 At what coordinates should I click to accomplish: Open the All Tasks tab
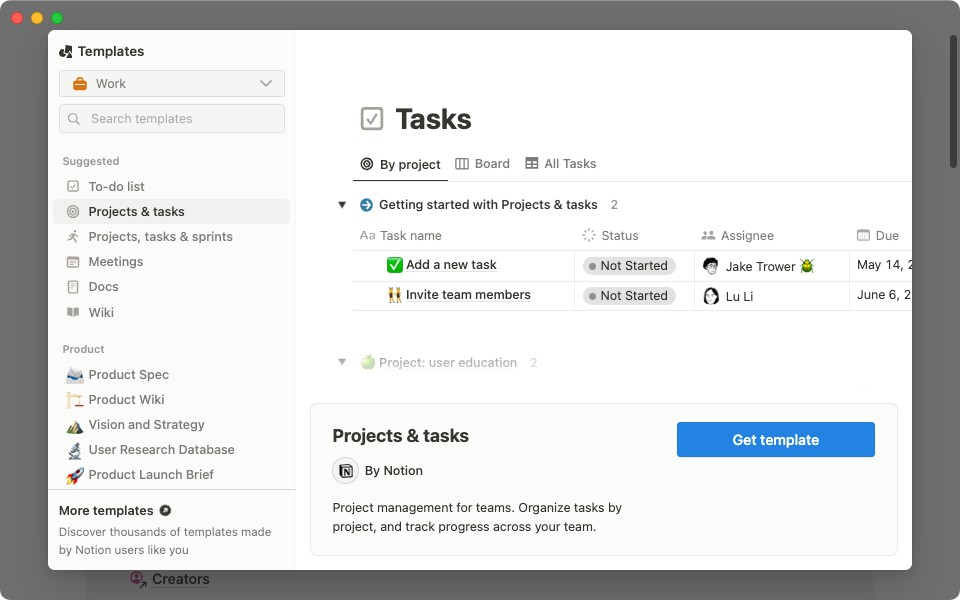(x=560, y=163)
